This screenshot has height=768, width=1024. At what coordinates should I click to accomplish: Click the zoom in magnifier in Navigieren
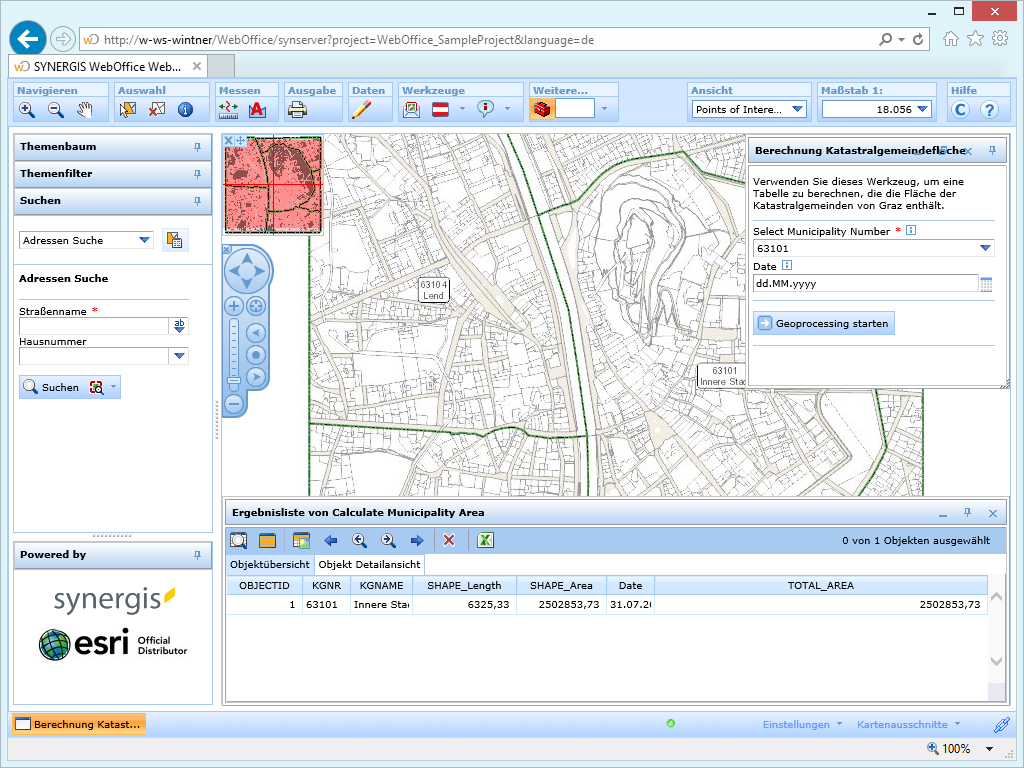pos(27,110)
